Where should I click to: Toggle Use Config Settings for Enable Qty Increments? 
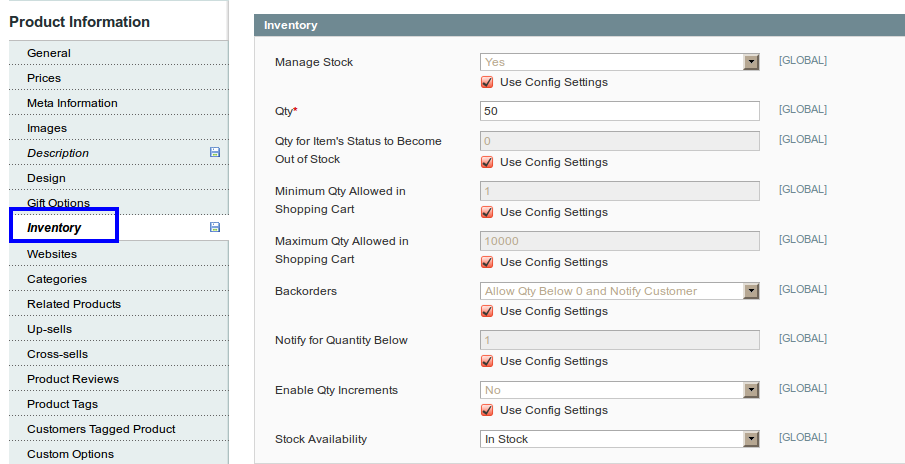[x=487, y=410]
